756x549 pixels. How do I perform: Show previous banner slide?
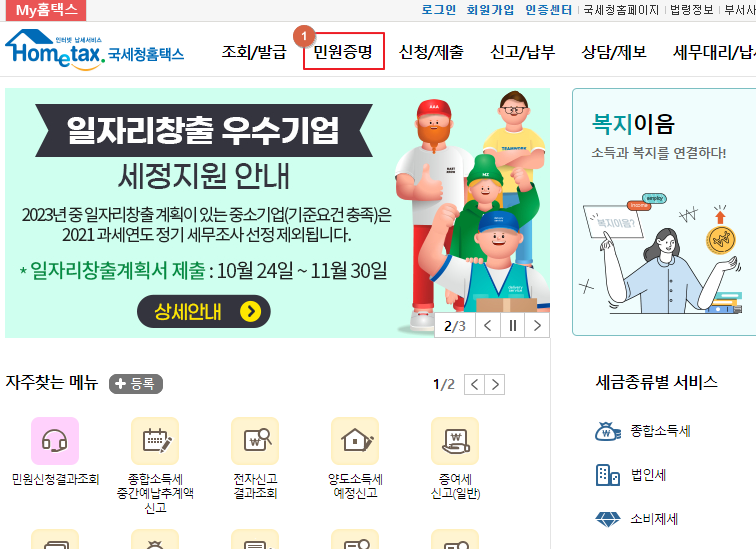pos(487,326)
